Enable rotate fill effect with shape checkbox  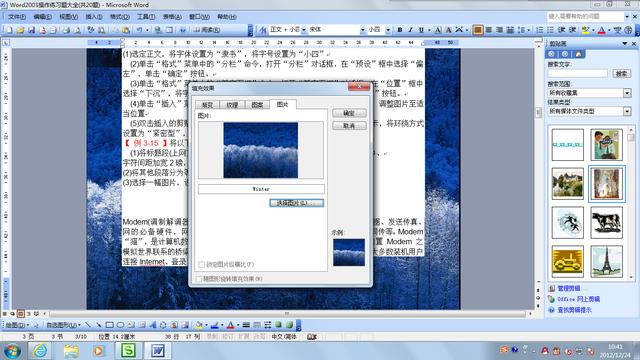tap(199, 279)
